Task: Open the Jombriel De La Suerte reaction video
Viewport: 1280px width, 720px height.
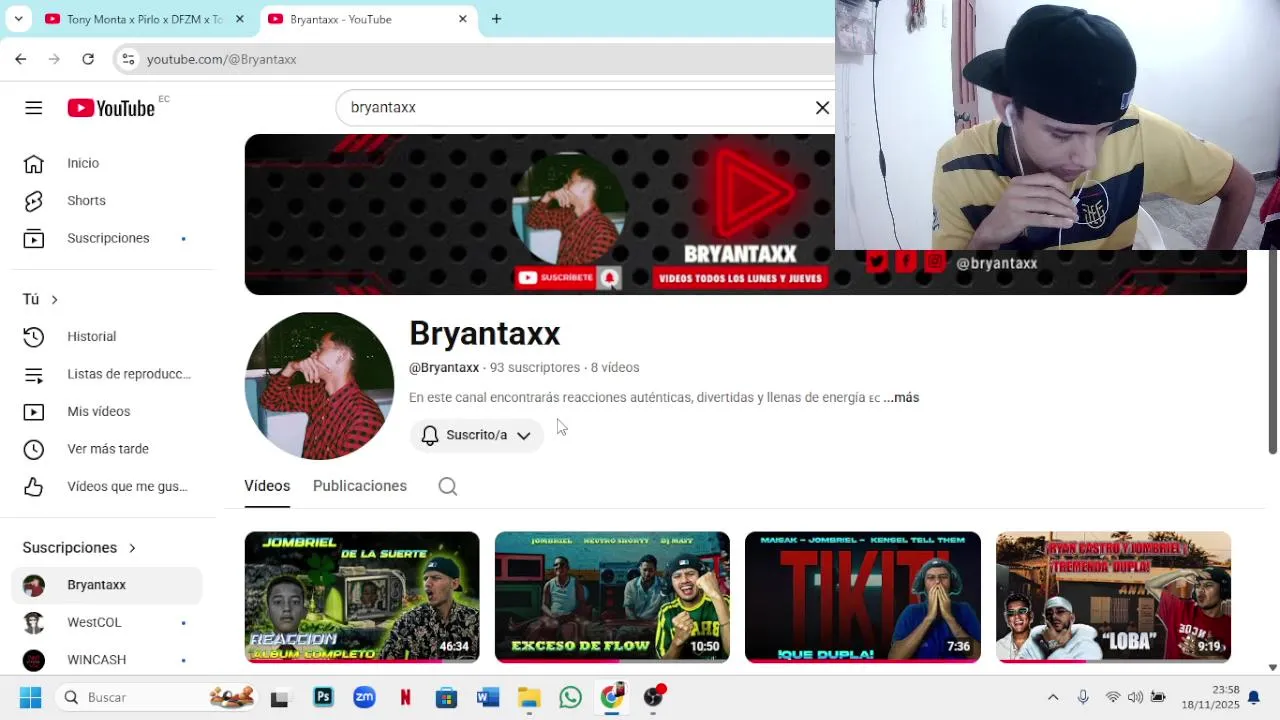Action: [x=362, y=597]
